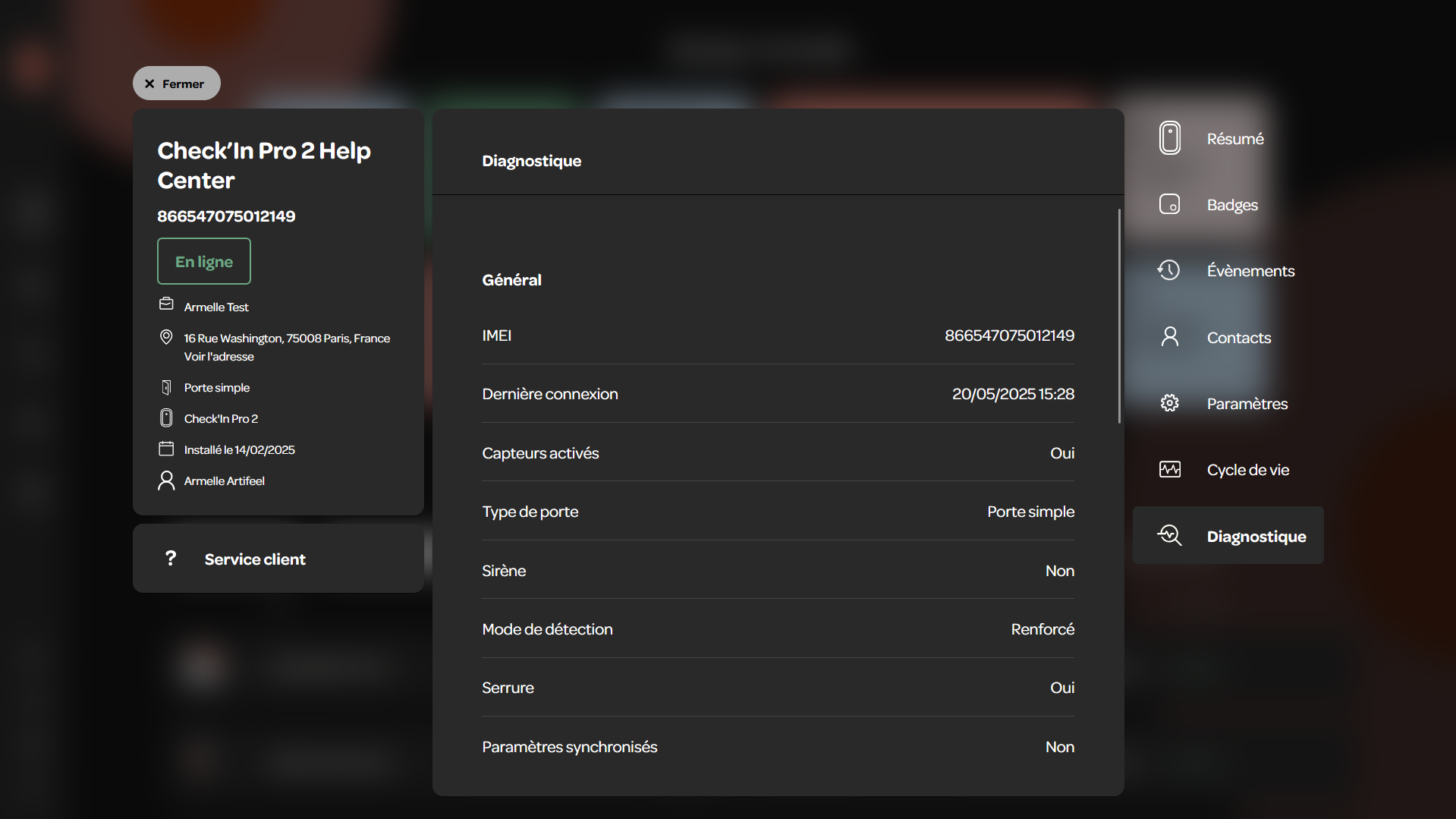Open the Résumé device icon

click(1169, 138)
